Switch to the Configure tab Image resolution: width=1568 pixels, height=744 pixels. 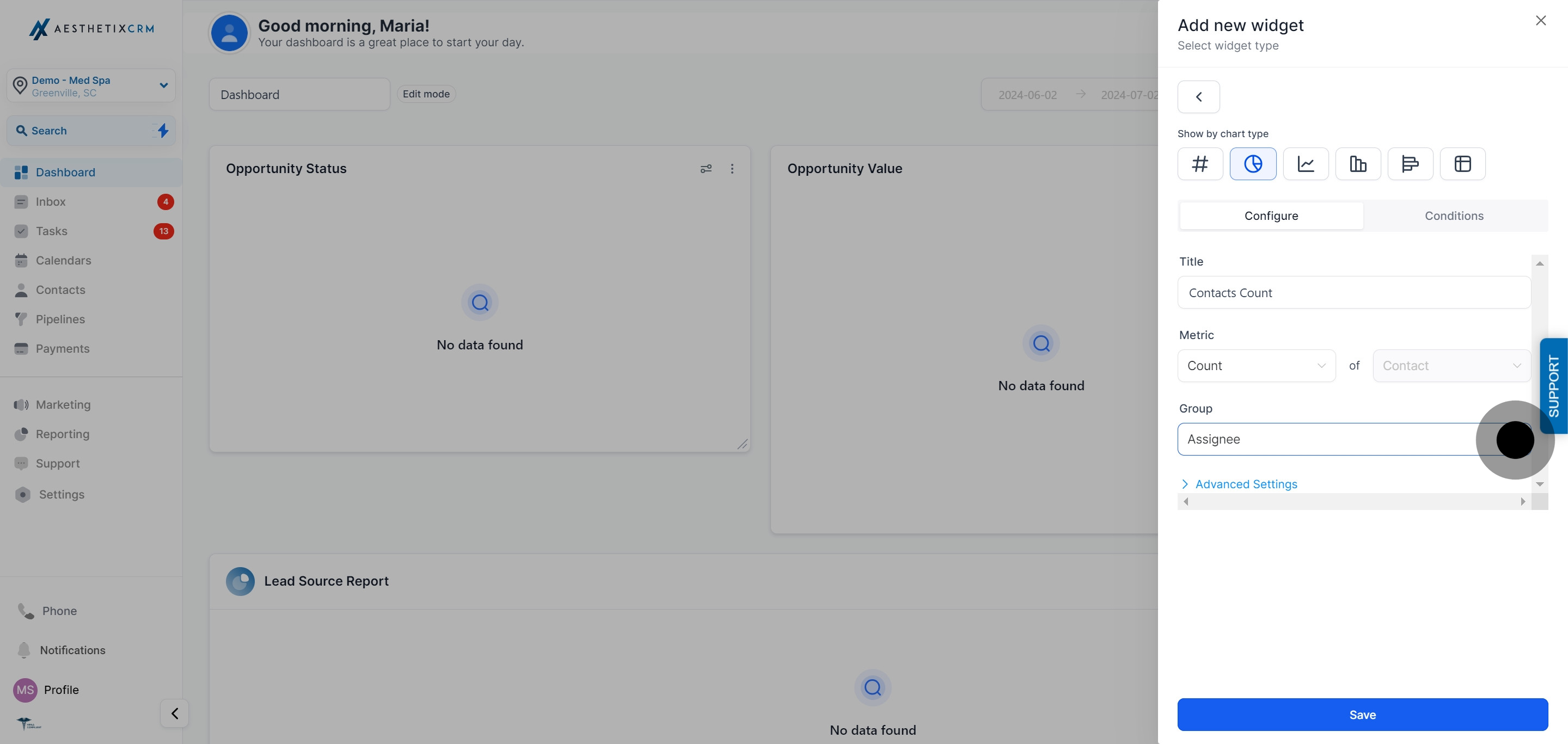[1271, 216]
